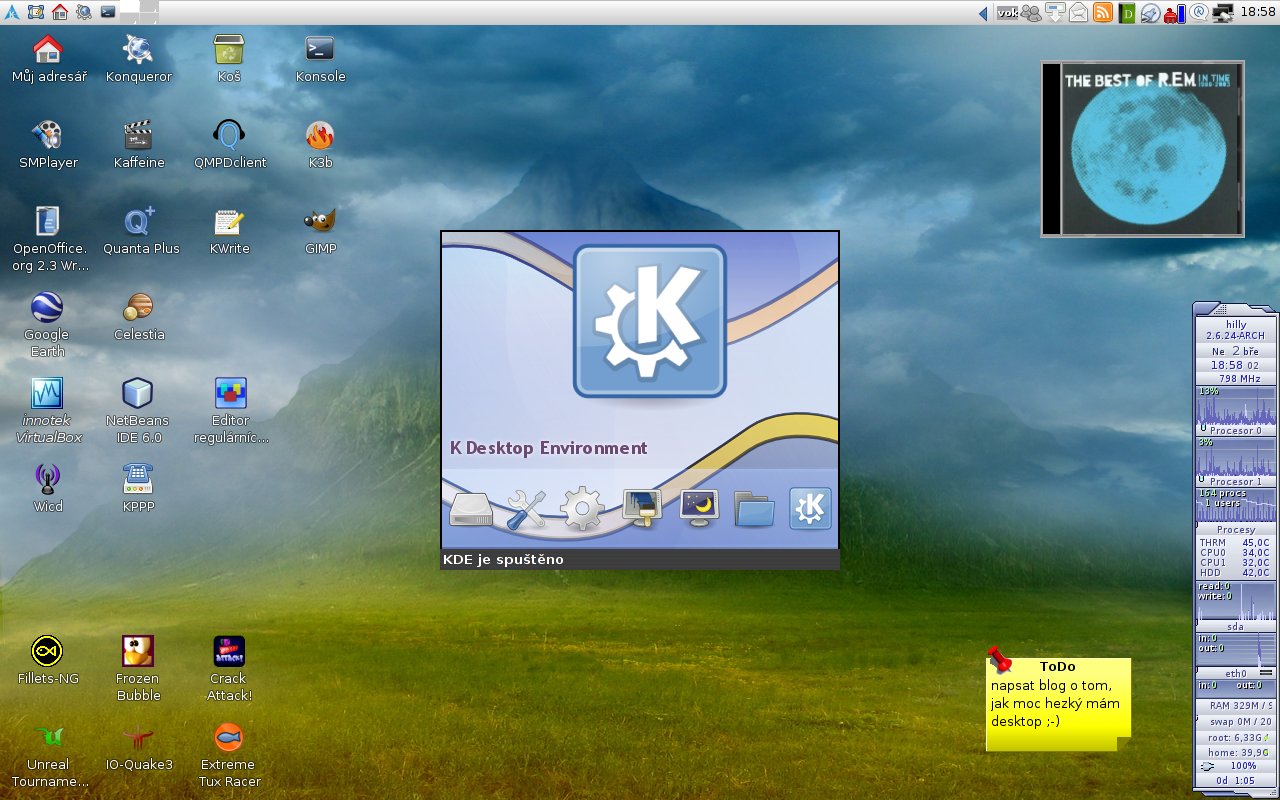The image size is (1280, 800).
Task: Launch KPPP dialer
Action: [x=138, y=488]
